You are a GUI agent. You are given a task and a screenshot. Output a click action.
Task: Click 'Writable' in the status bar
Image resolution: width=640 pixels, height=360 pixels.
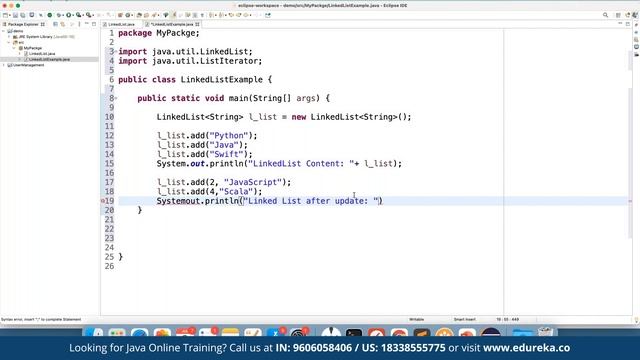416,320
